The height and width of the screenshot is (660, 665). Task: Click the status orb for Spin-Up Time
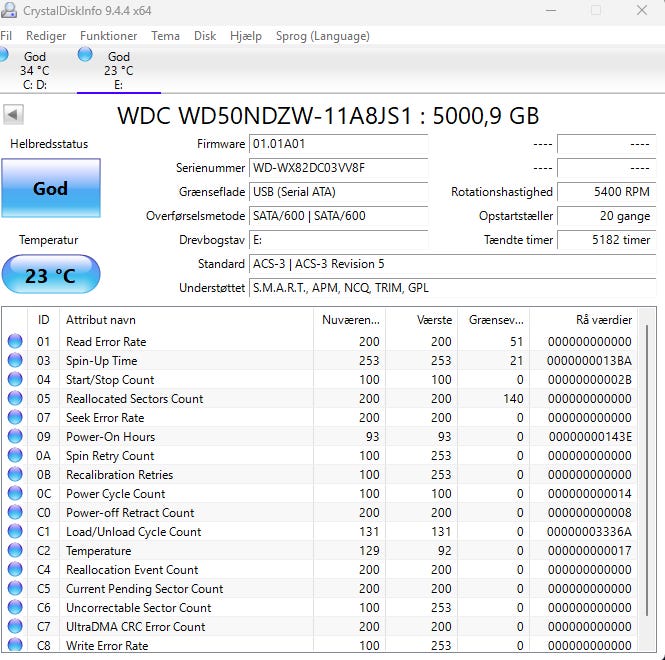(x=15, y=361)
